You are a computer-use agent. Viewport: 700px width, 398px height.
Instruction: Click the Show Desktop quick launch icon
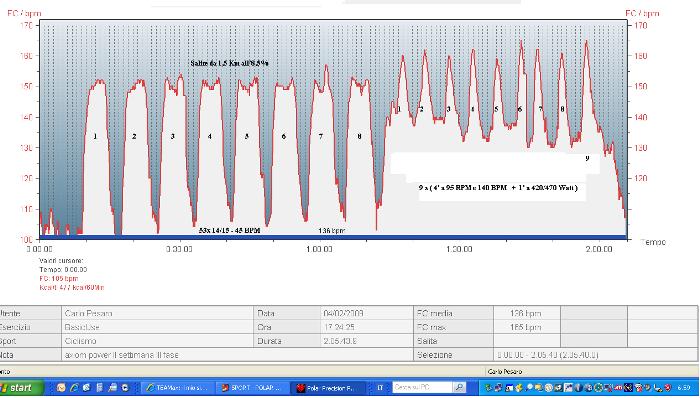[112, 388]
